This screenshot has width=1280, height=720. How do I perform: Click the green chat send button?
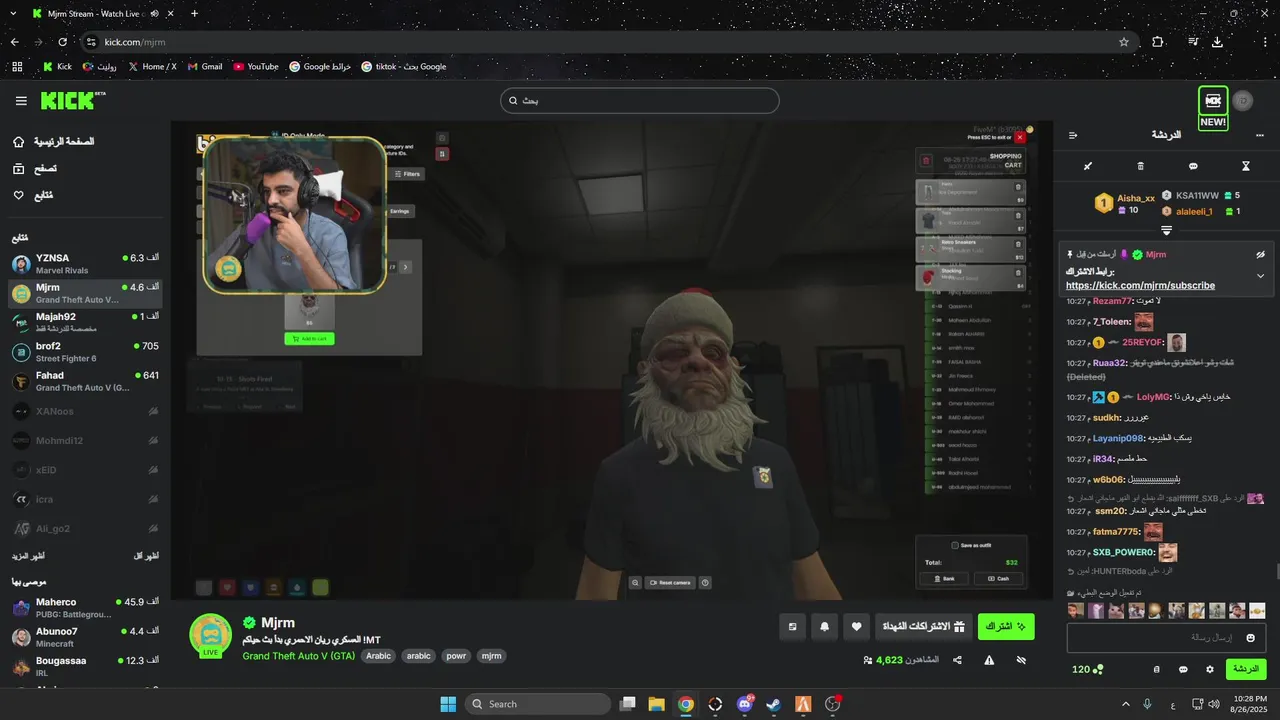[1246, 669]
